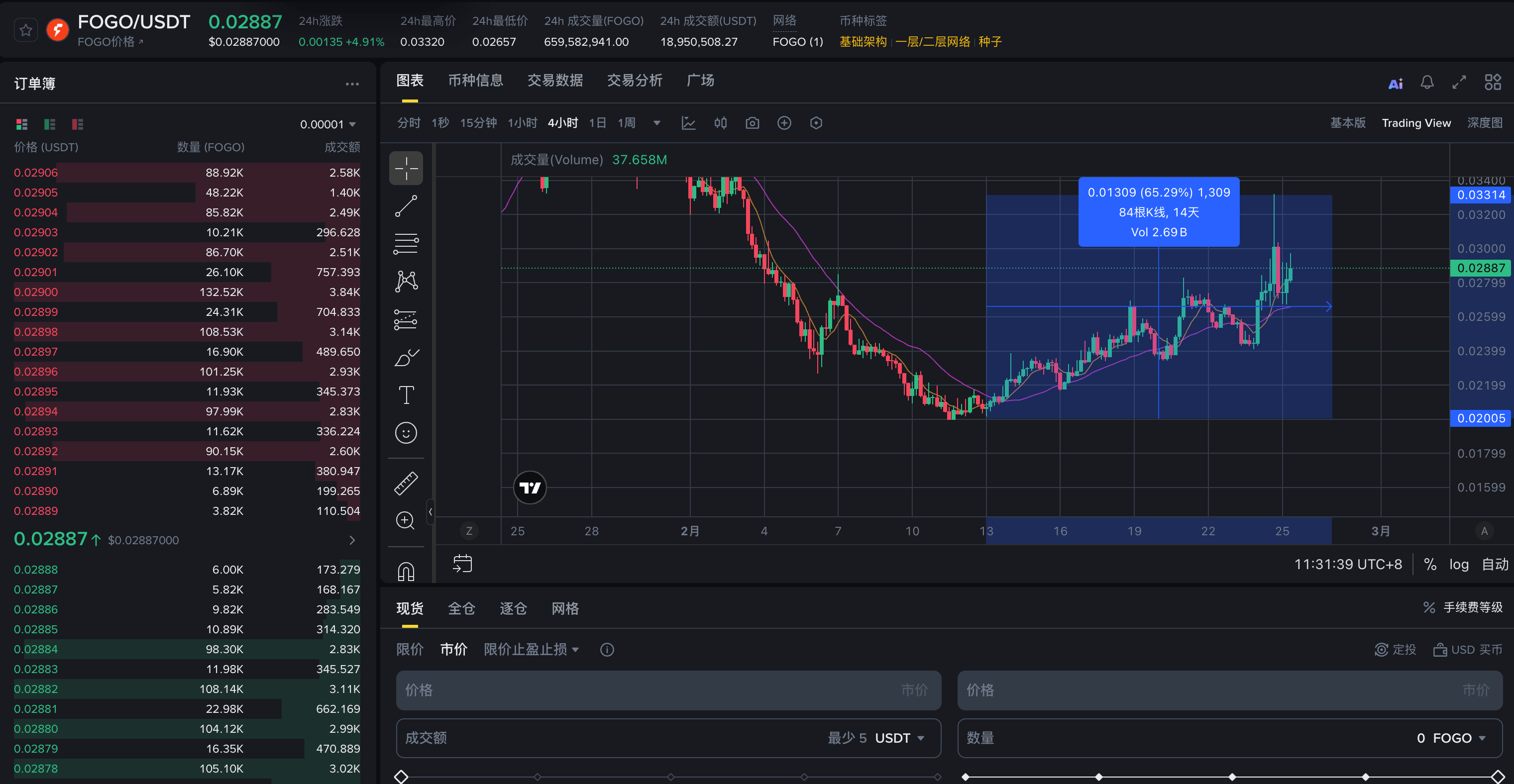This screenshot has height=784, width=1514.
Task: Click the add-compare plus circle icon
Action: pos(784,123)
